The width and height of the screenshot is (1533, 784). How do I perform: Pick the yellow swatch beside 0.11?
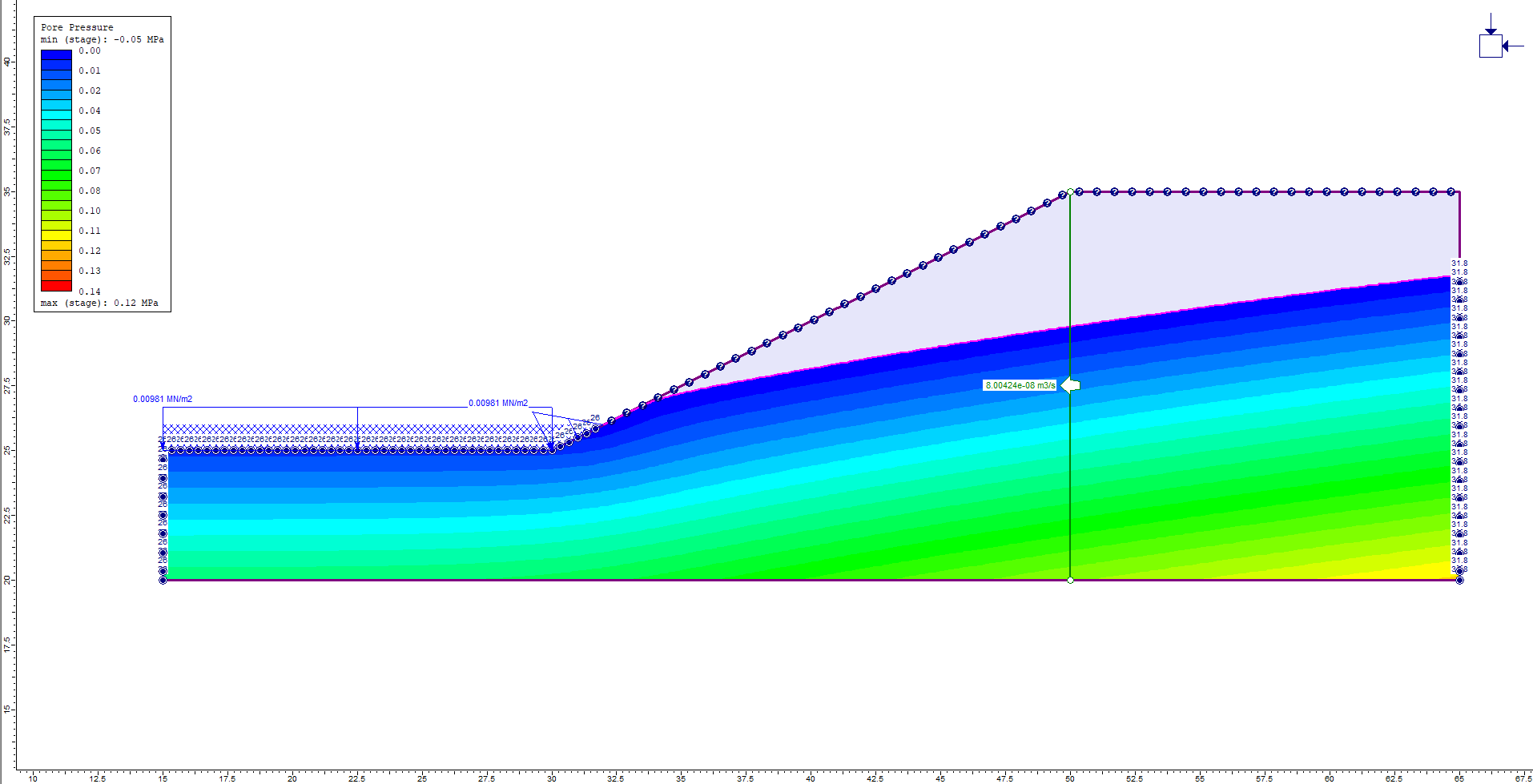[x=57, y=235]
